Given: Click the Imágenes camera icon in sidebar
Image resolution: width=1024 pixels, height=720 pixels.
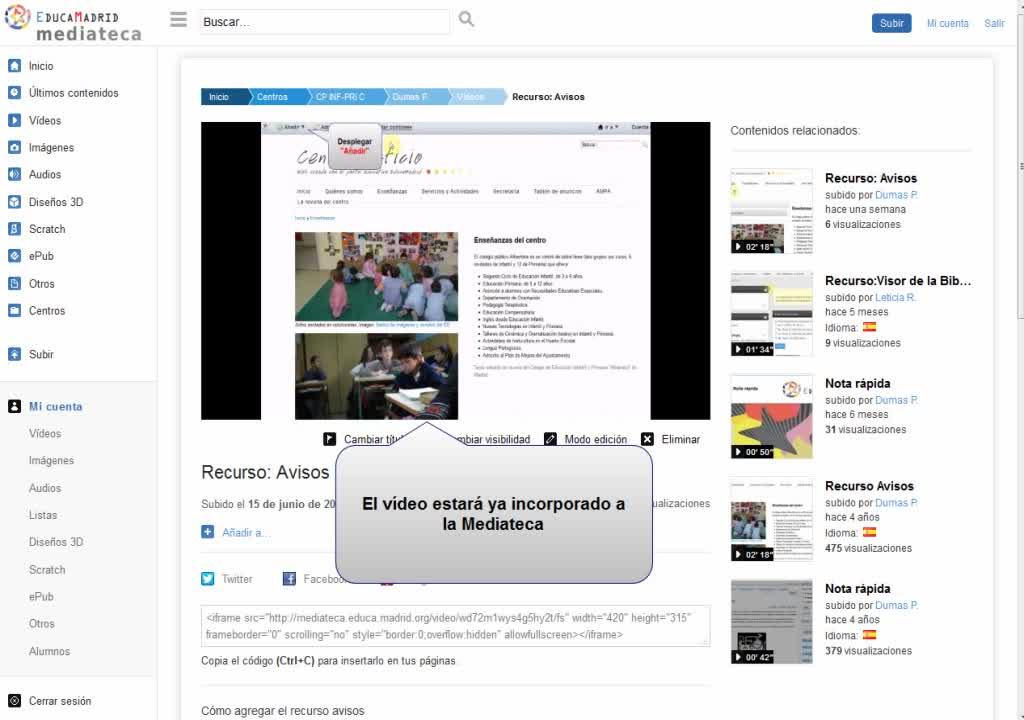Looking at the screenshot, I should [x=14, y=147].
